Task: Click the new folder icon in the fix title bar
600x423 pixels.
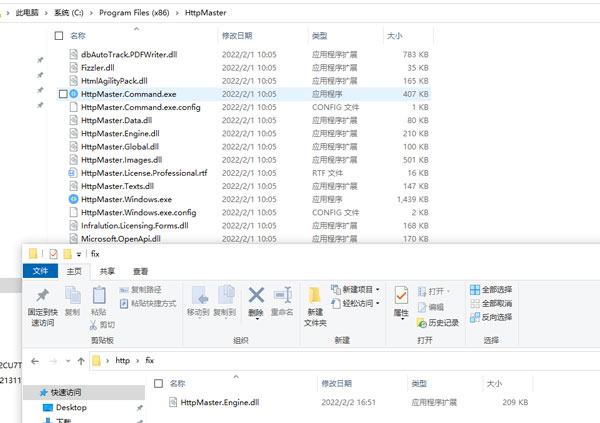Action: (67, 253)
